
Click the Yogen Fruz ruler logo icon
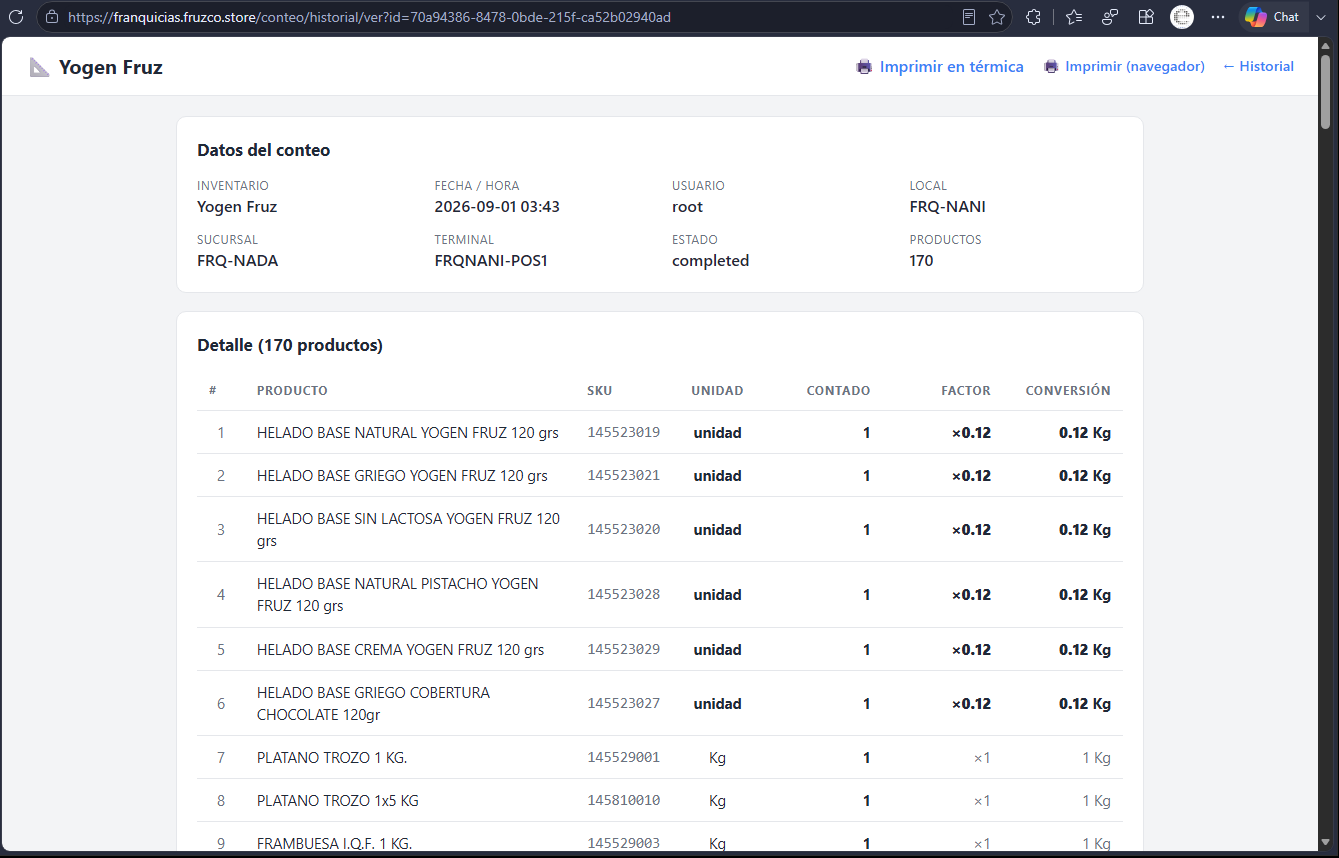pyautogui.click(x=39, y=67)
